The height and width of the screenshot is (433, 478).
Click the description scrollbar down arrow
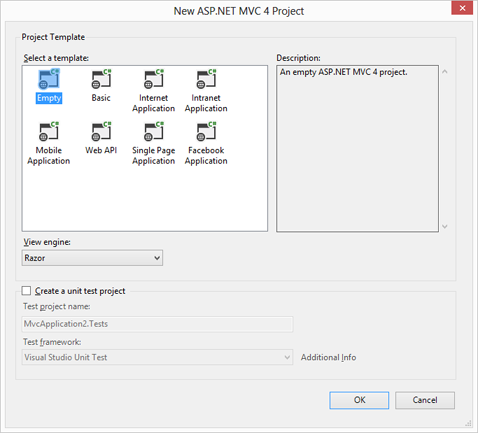pyautogui.click(x=445, y=226)
